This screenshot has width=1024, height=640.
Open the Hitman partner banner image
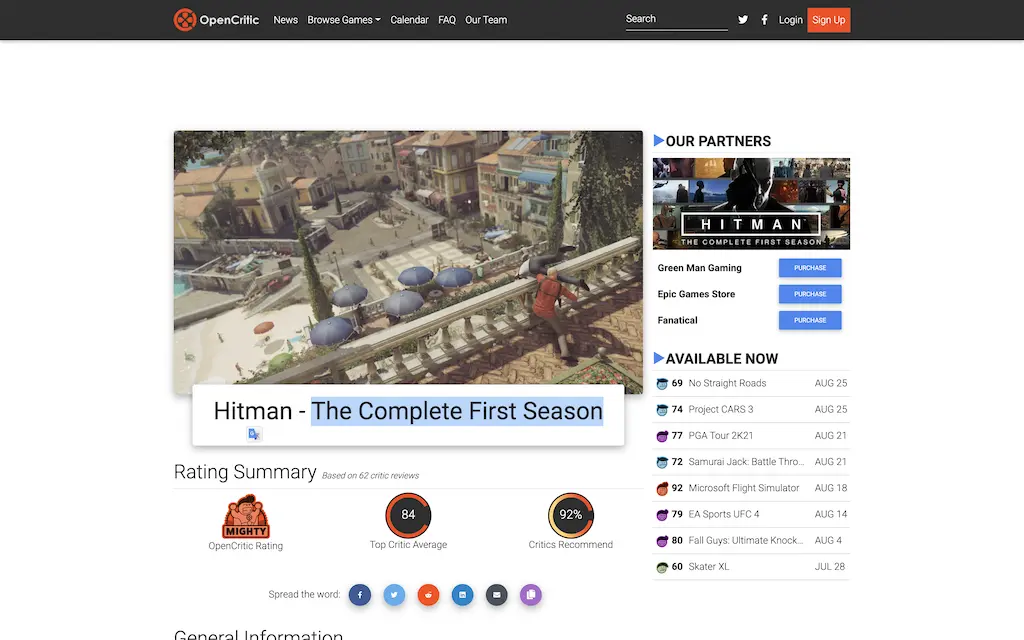click(x=751, y=203)
